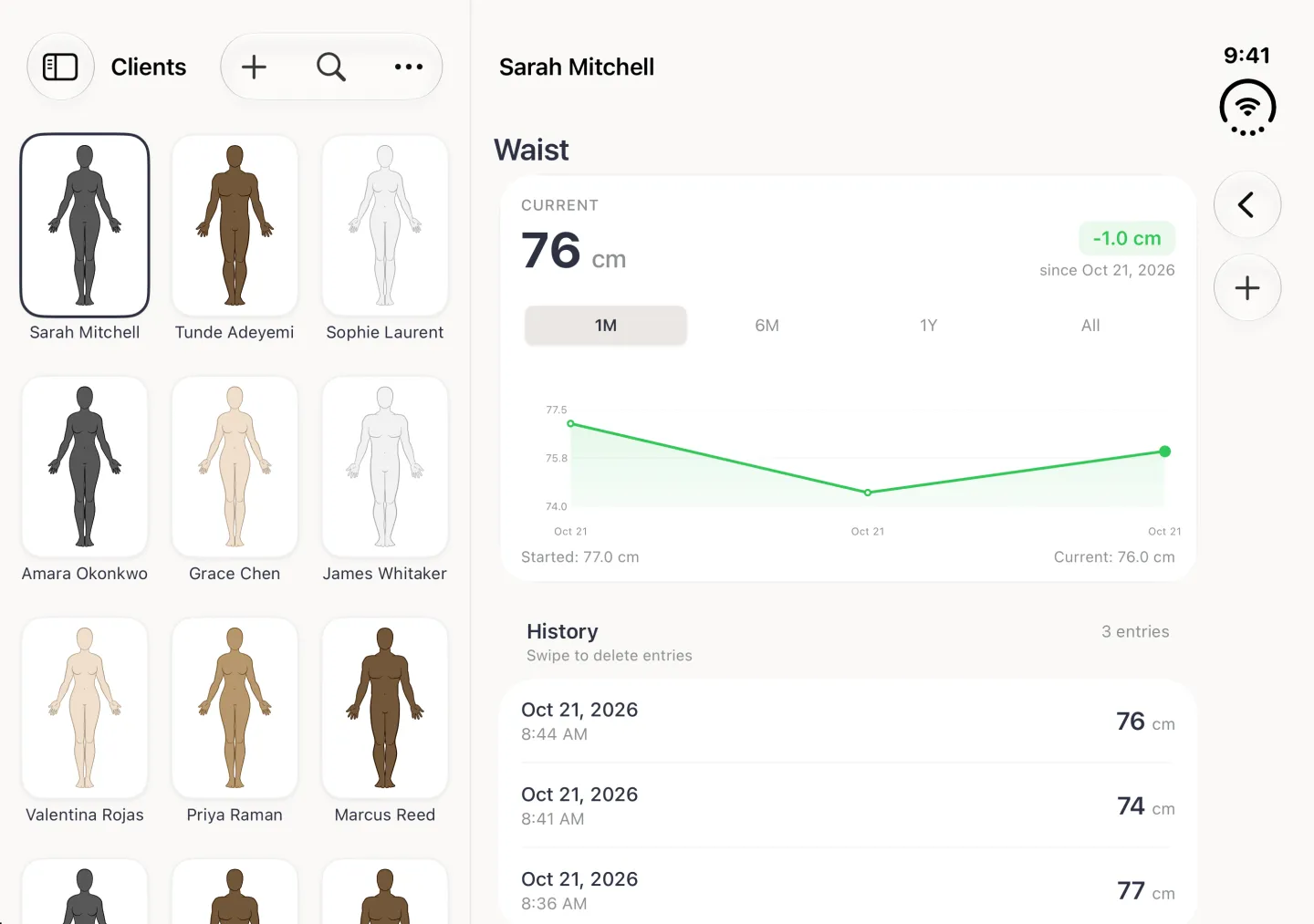Switch chart range to 1Y
The image size is (1314, 924).
click(929, 326)
